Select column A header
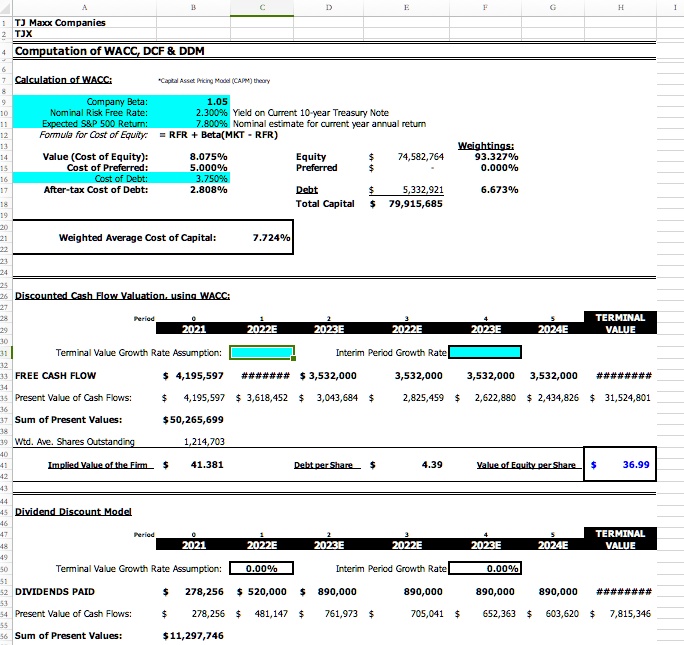This screenshot has width=684, height=645. tap(84, 7)
